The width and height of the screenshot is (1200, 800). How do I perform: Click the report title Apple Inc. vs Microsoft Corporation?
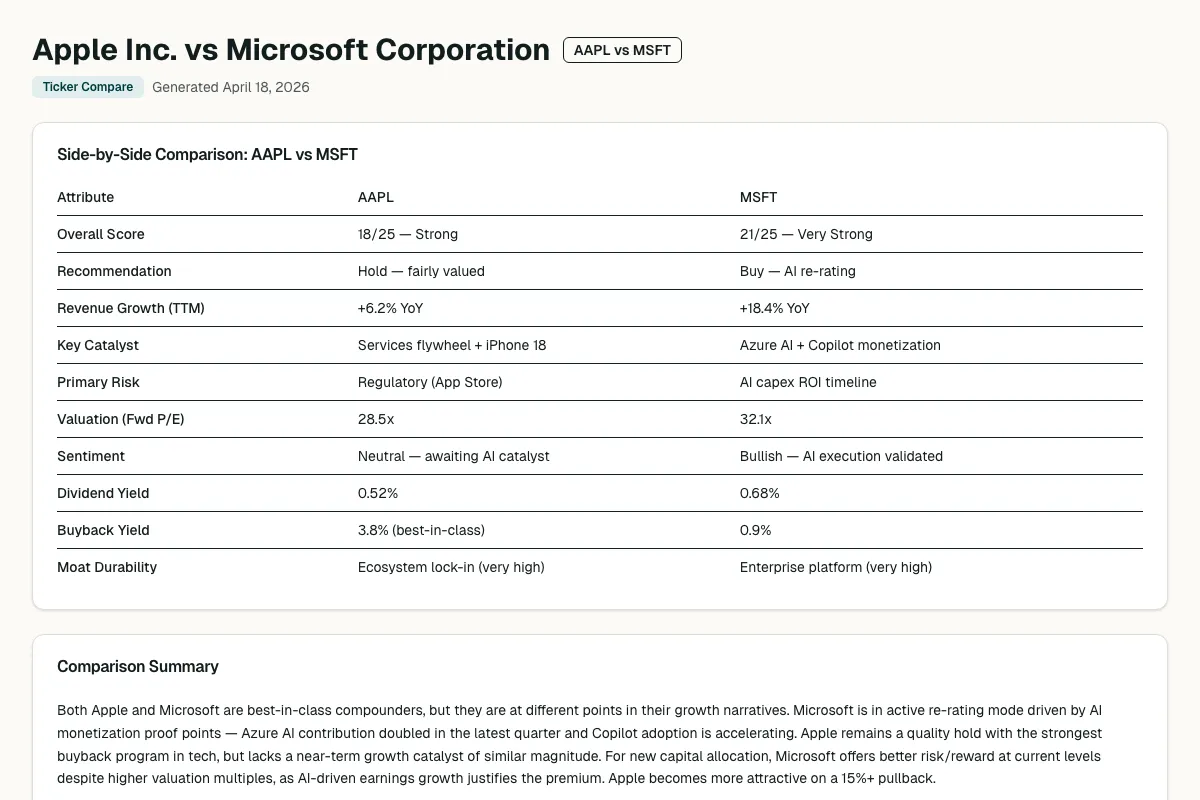[x=291, y=49]
